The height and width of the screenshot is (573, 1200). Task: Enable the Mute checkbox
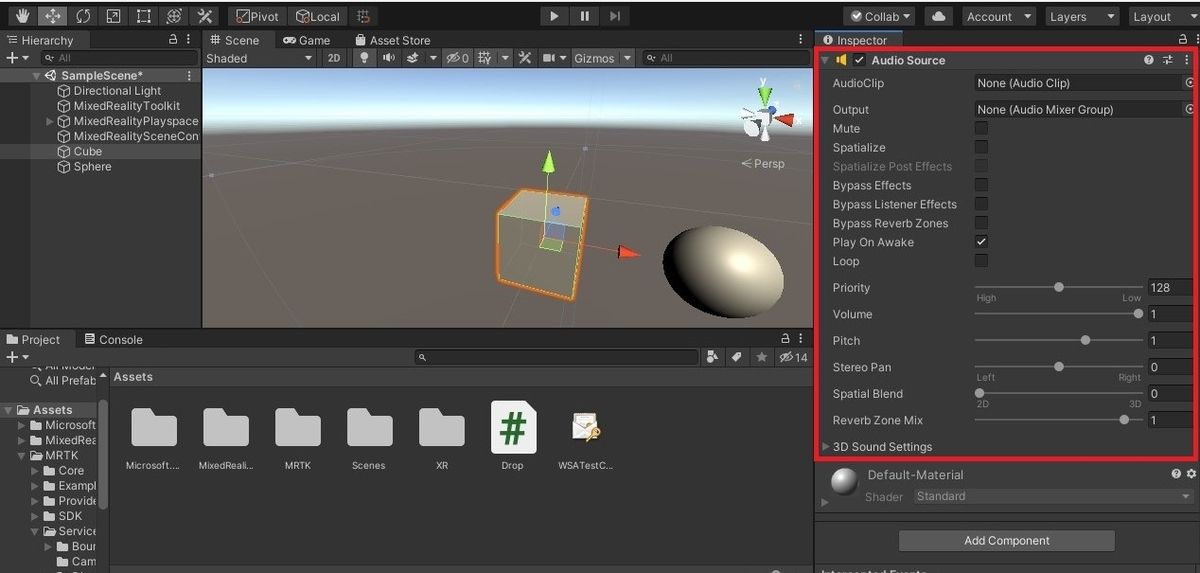point(981,128)
